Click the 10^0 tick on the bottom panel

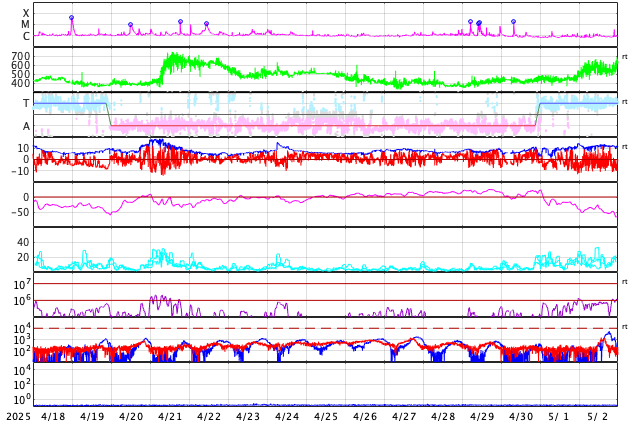[x=22, y=399]
